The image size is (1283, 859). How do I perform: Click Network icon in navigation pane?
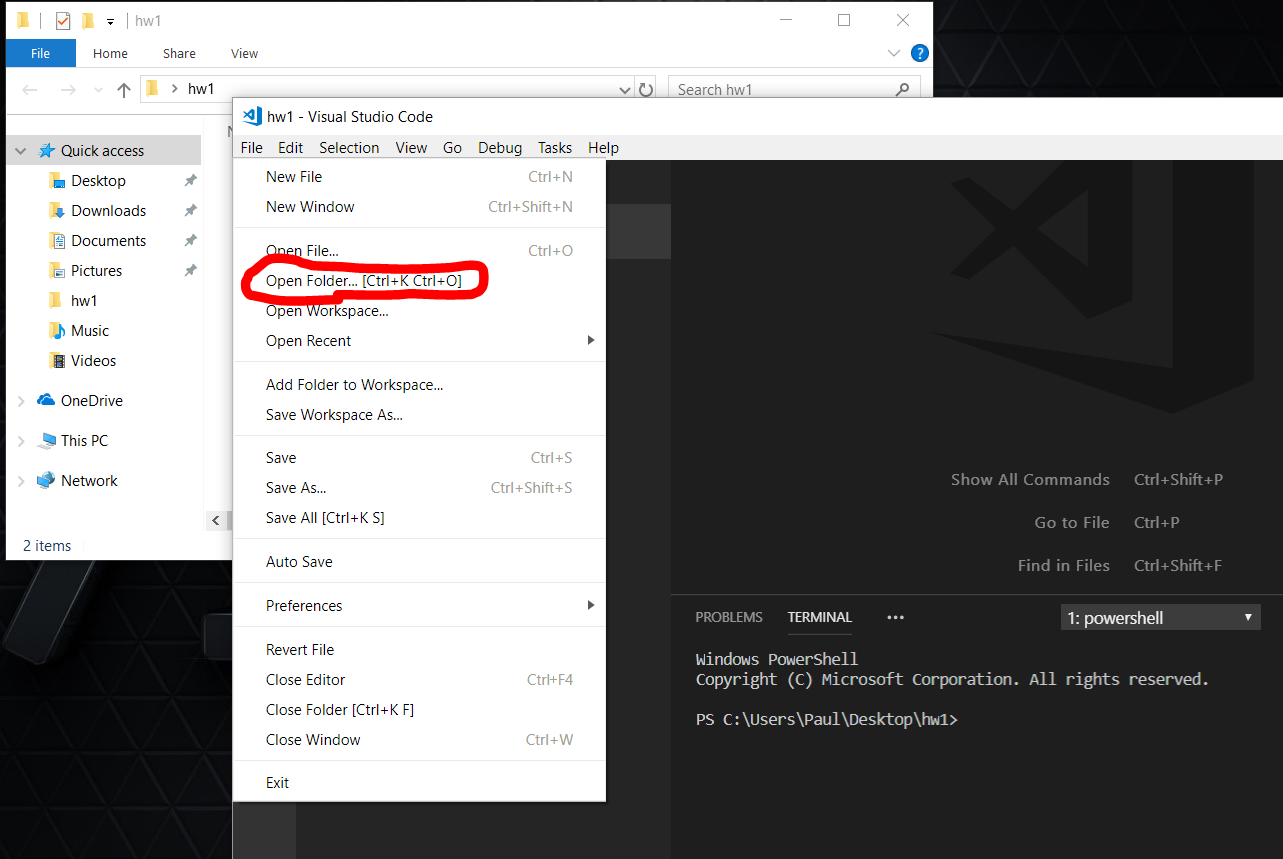(x=46, y=480)
